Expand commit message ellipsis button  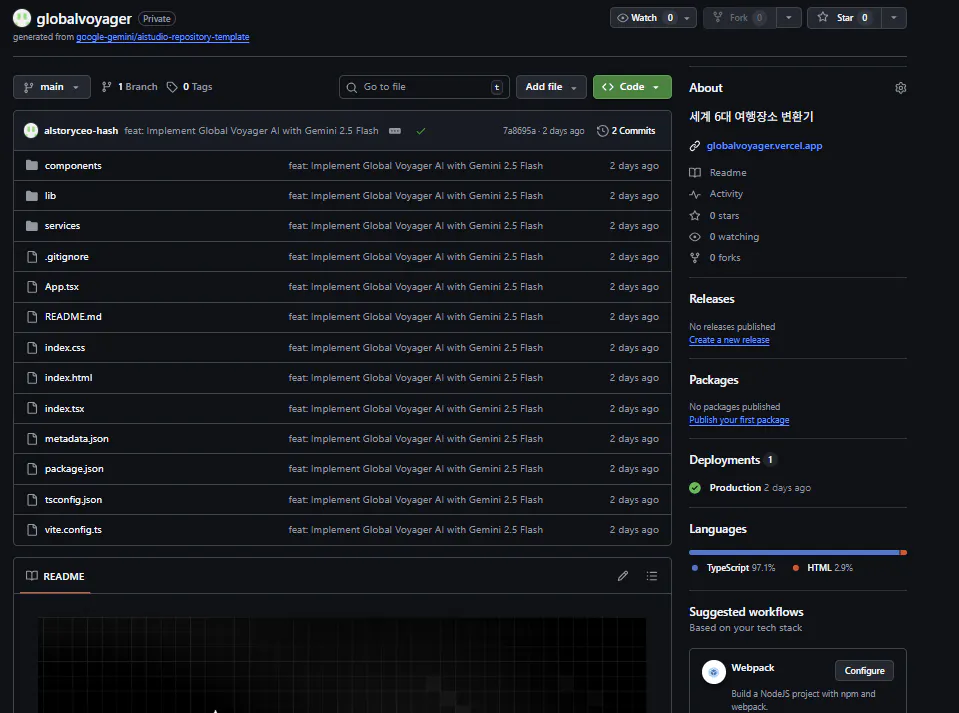click(x=395, y=131)
